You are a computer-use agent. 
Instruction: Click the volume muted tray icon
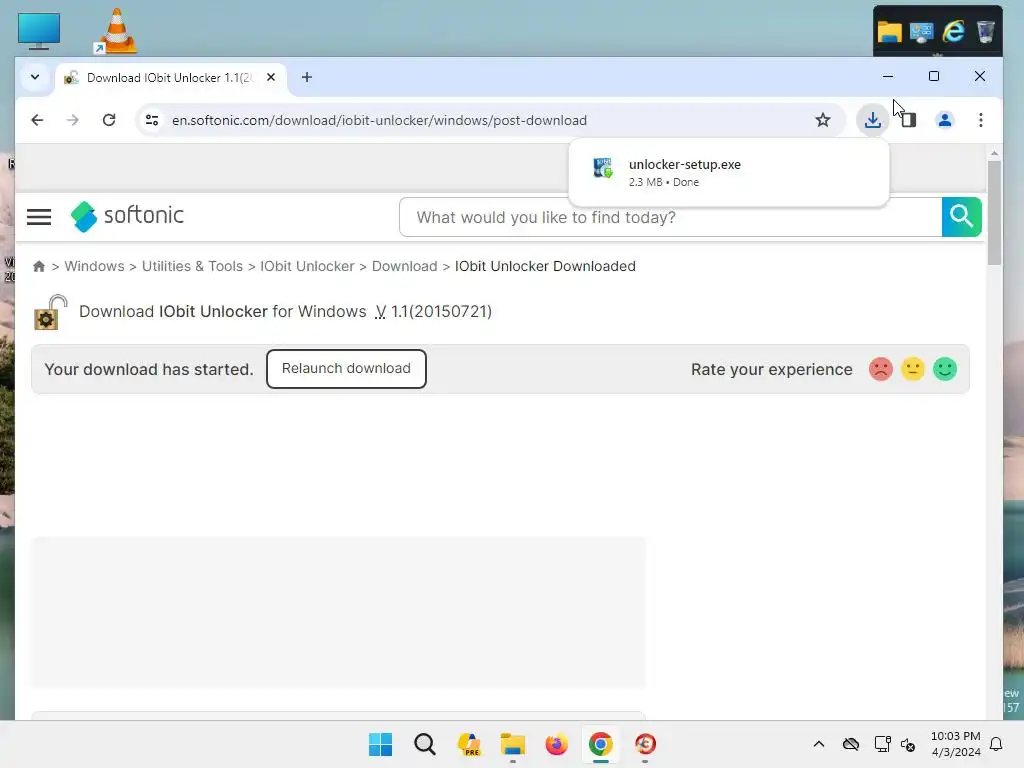pos(908,744)
